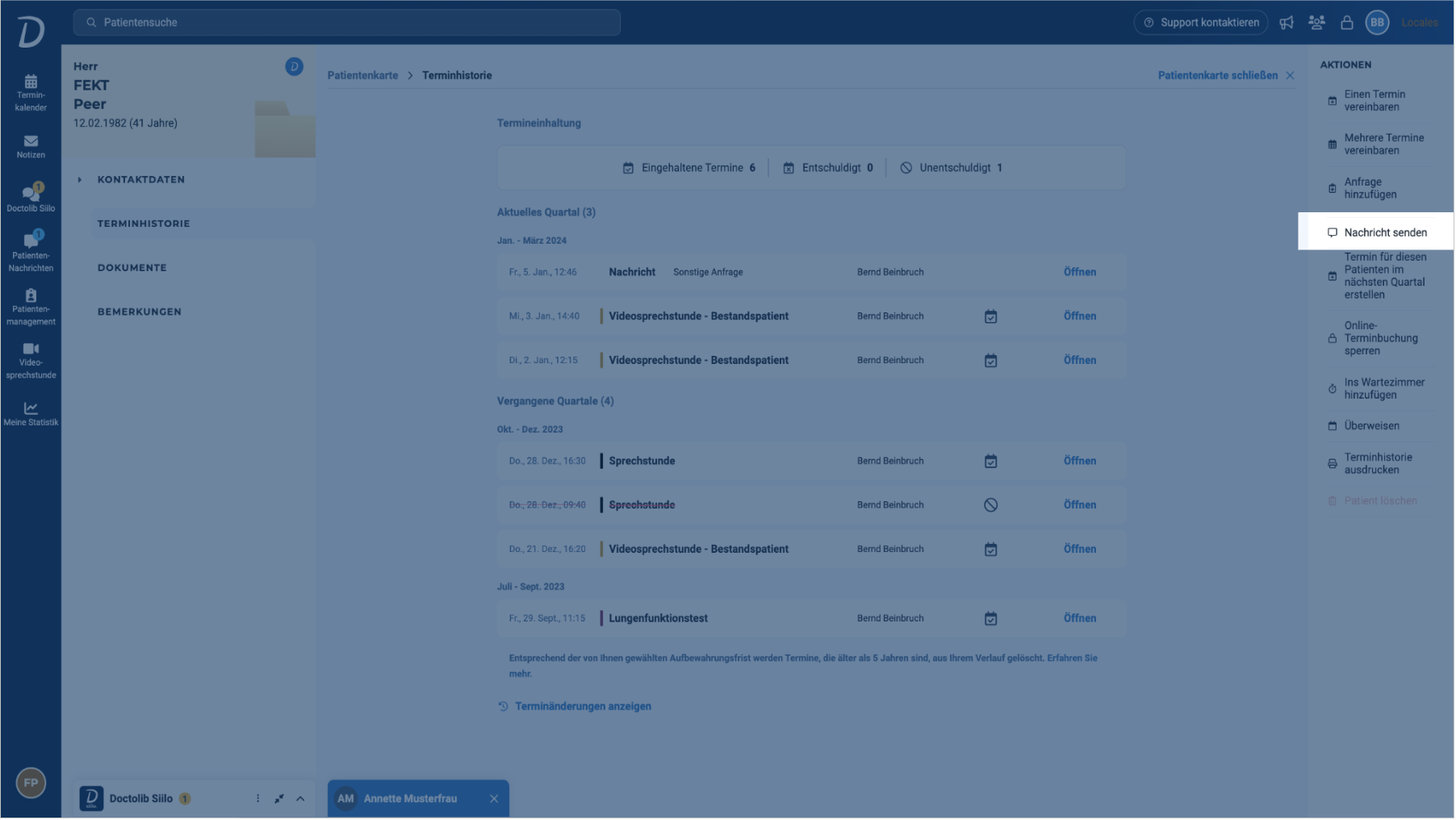Click calendar status icon for Mi., 3. Jan. appointment
Screen dimensions: 1456x820
click(x=992, y=317)
